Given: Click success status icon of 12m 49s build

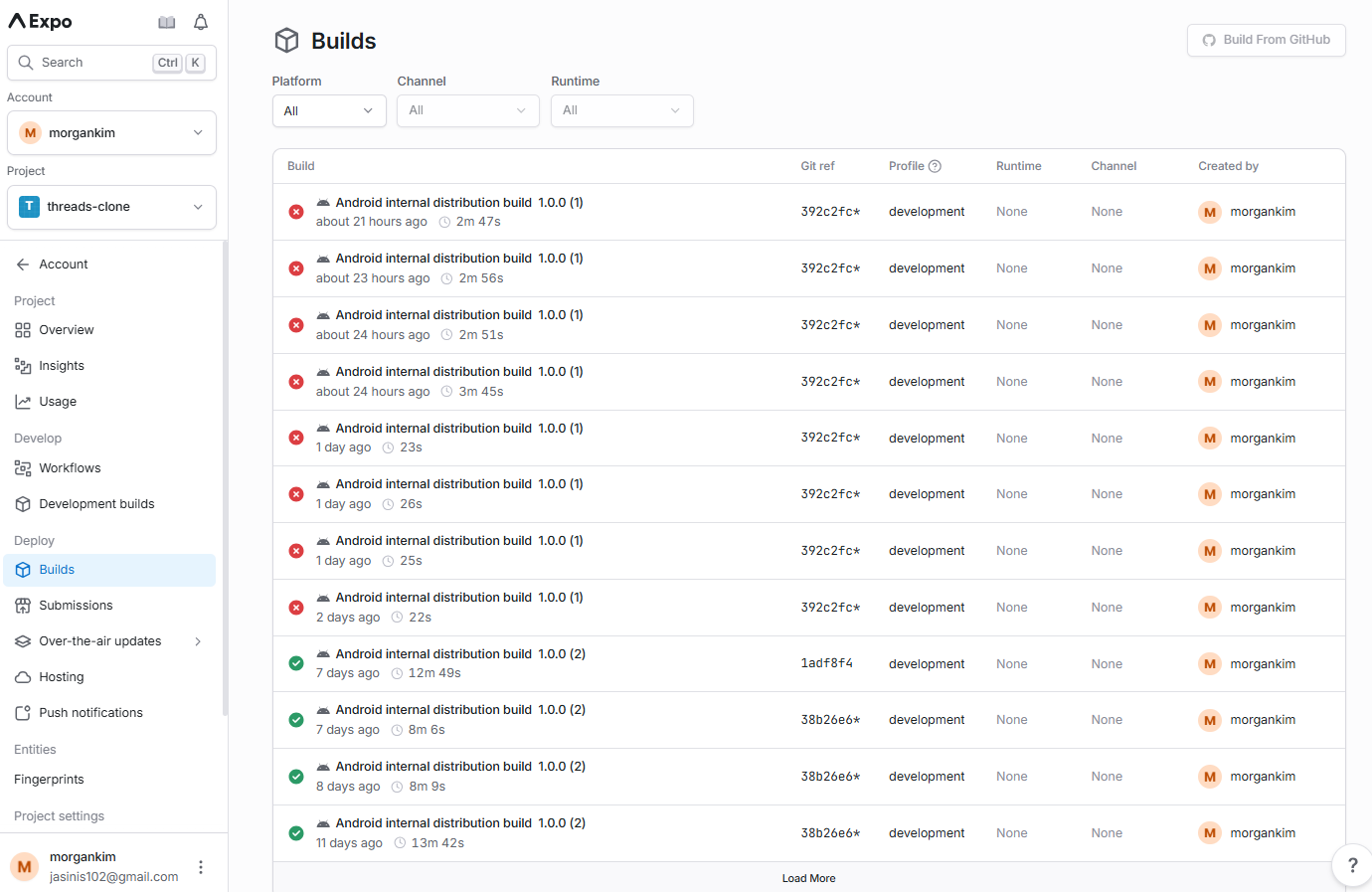Looking at the screenshot, I should click(x=296, y=663).
